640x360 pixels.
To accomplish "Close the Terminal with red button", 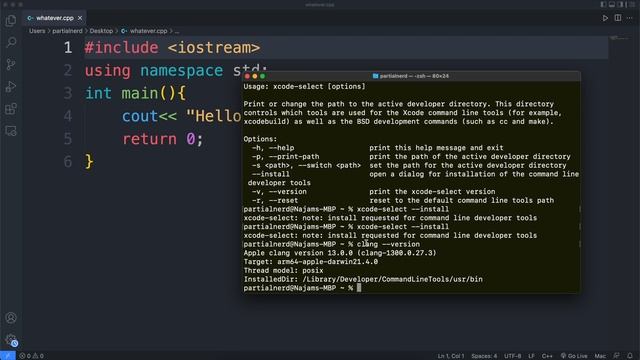I will (247, 76).
